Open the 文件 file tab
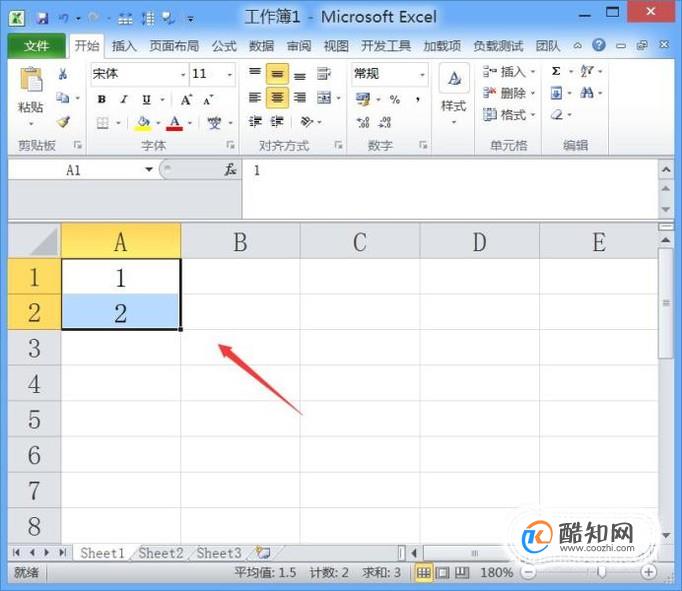 [x=37, y=46]
